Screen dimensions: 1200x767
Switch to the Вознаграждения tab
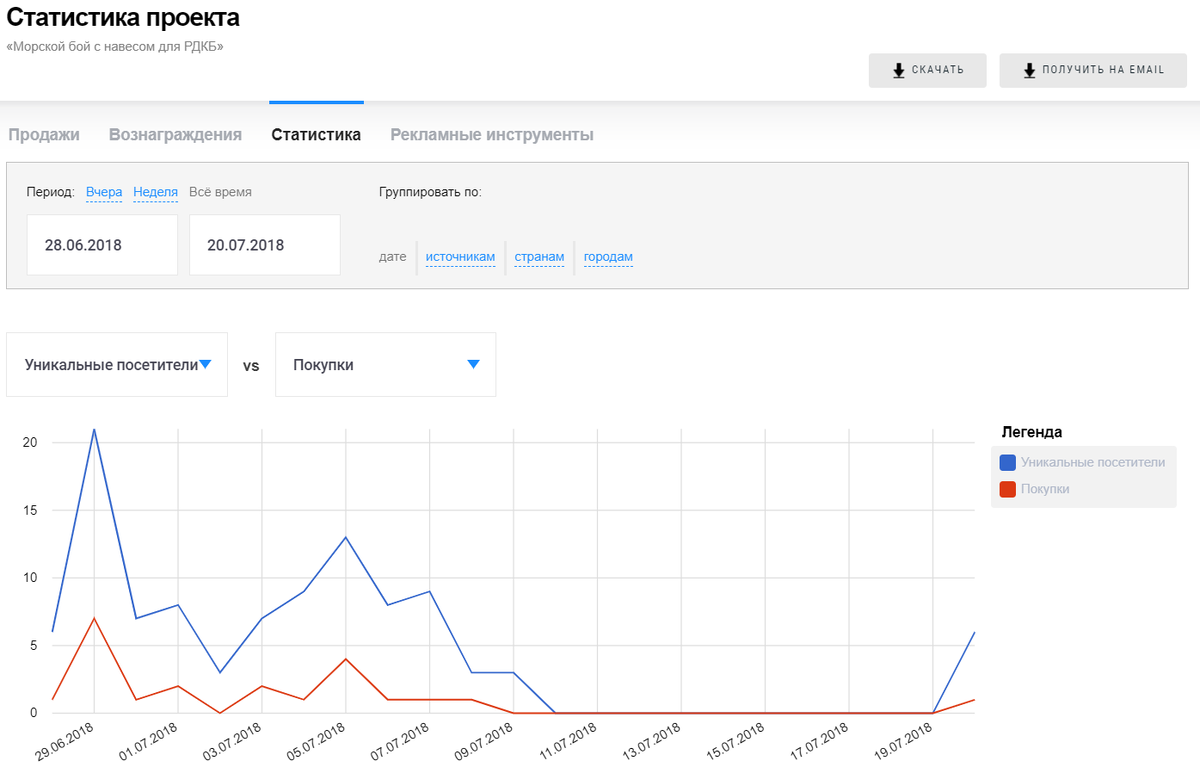pos(175,135)
